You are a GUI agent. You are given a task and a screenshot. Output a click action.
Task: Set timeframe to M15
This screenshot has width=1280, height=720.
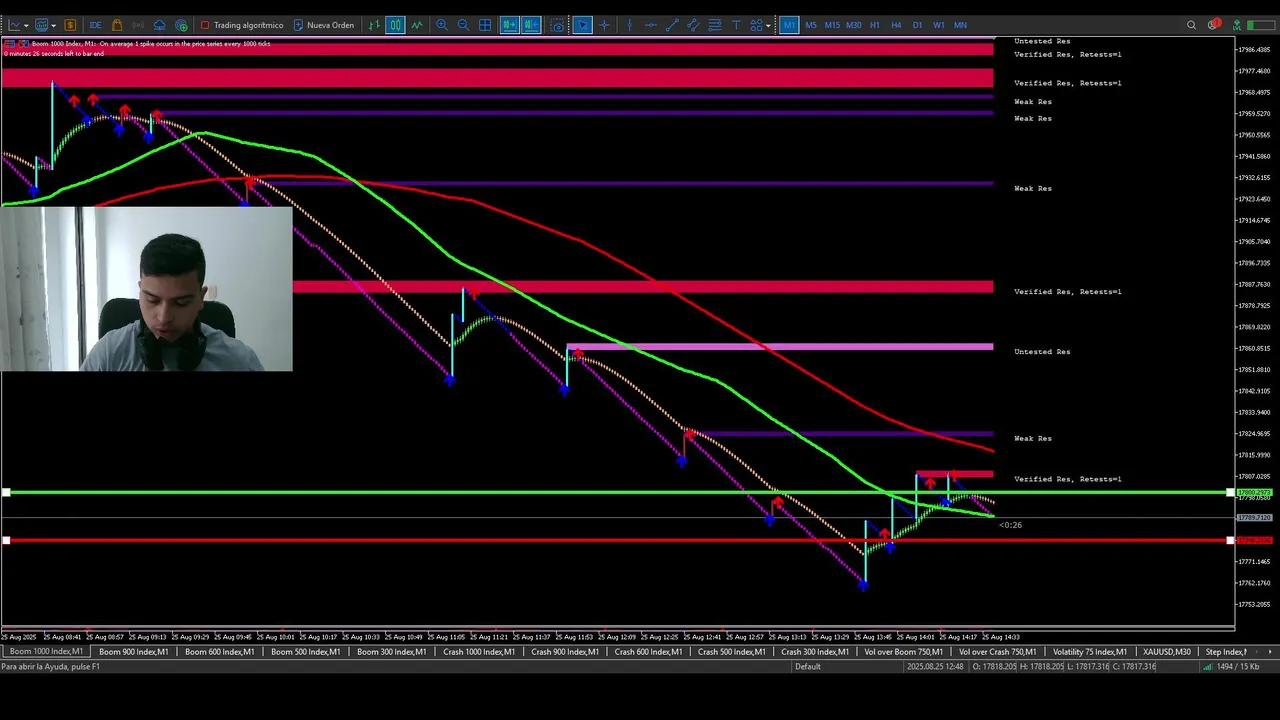832,25
